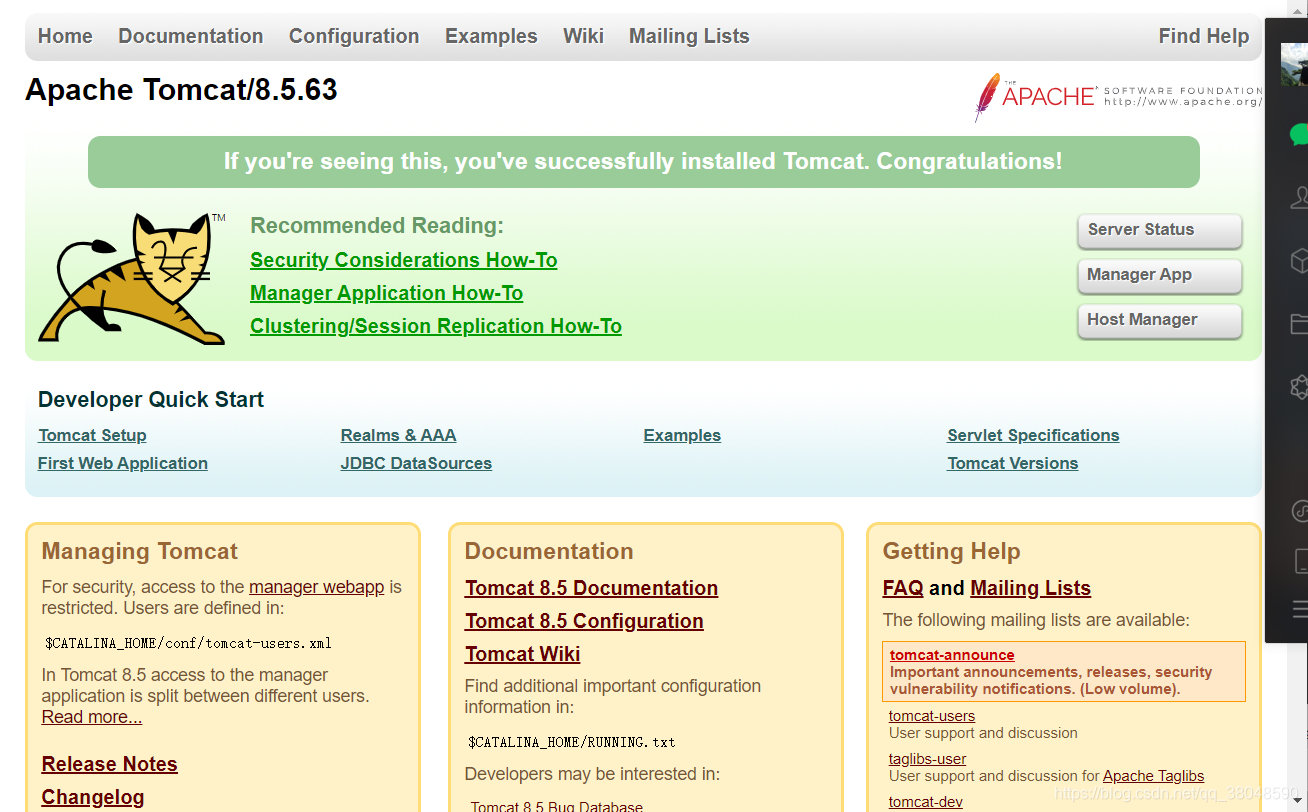Open the Tomcat Versions link

1013,463
